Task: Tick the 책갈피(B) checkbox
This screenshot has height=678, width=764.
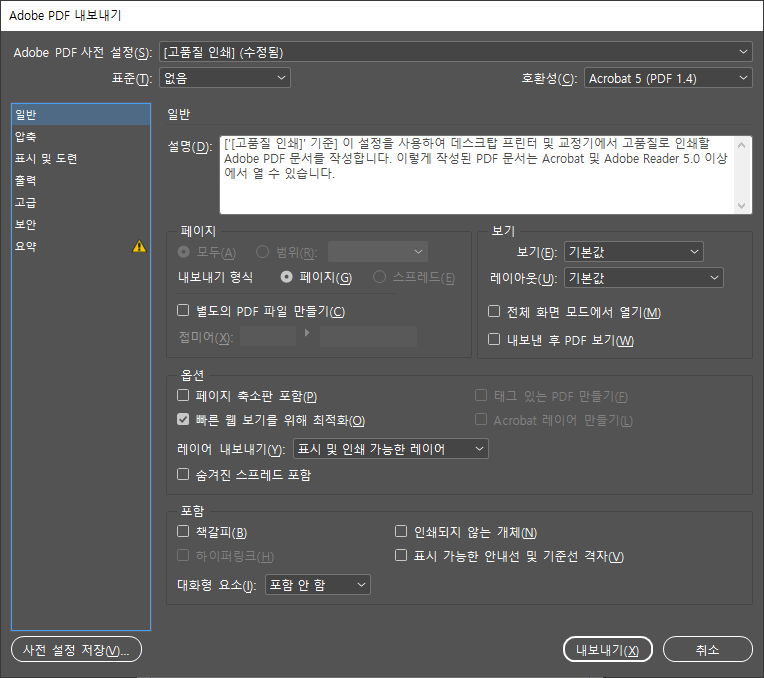Action: (183, 531)
